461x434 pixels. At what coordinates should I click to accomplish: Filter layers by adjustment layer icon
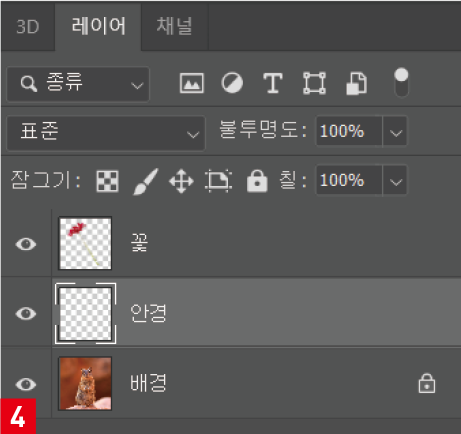pos(232,83)
